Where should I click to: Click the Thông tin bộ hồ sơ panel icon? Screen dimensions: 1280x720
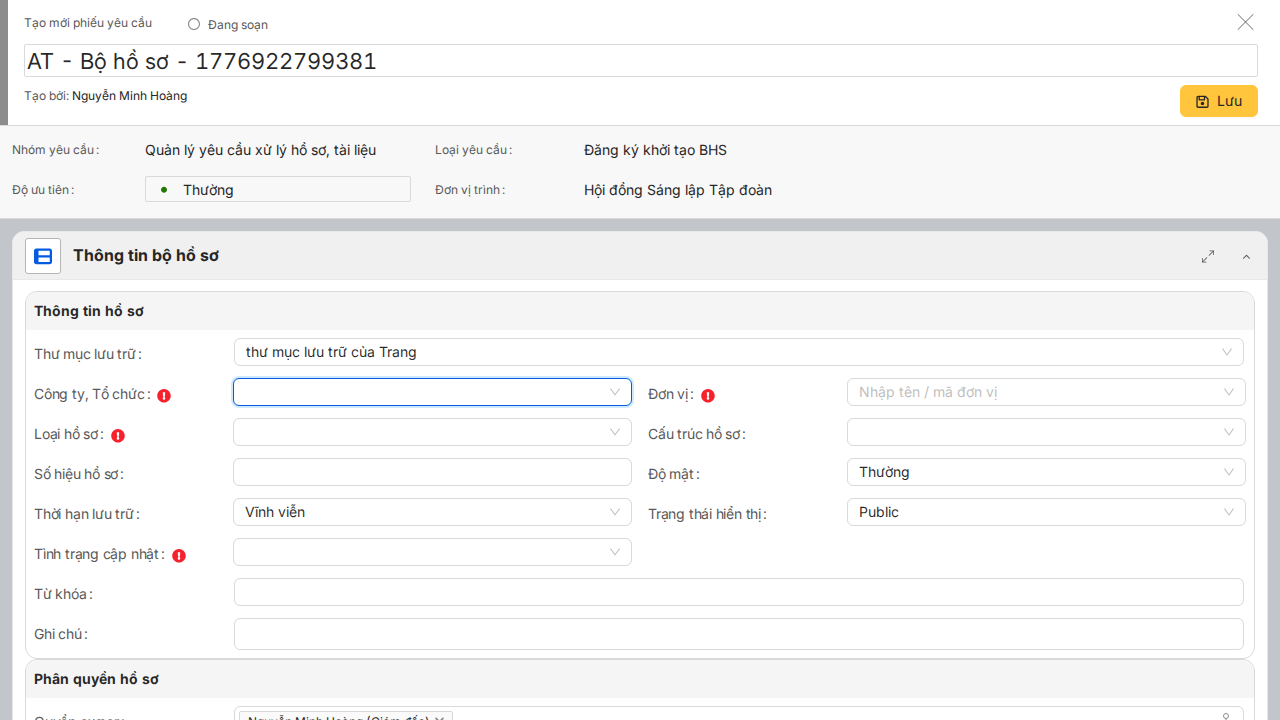(43, 256)
